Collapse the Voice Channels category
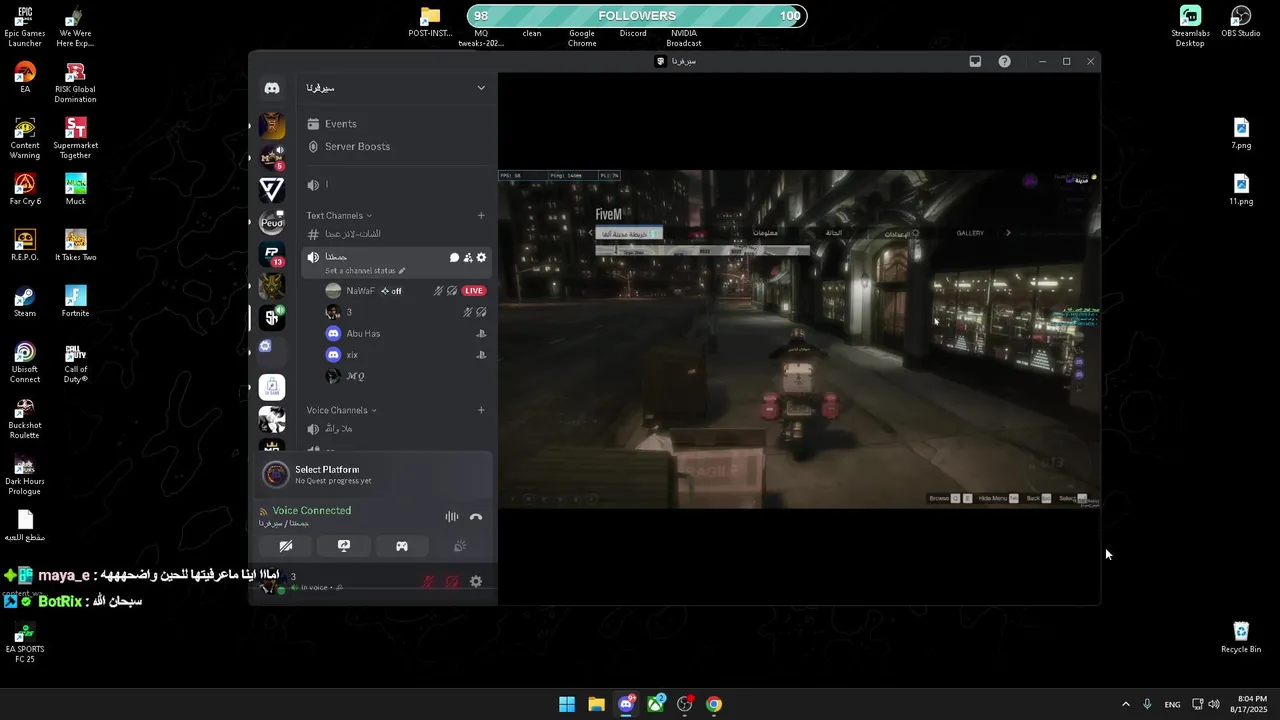 [x=341, y=410]
